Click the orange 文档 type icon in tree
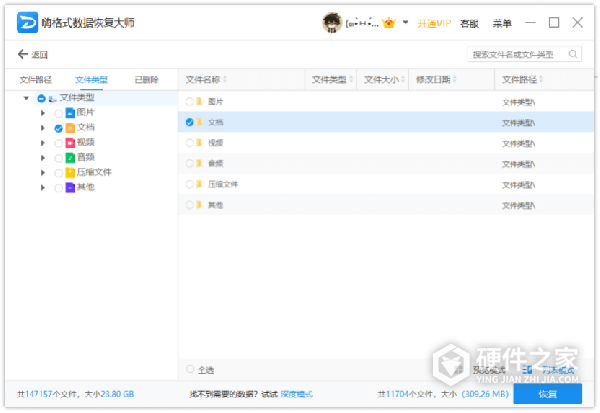Image resolution: width=600 pixels, height=413 pixels. click(70, 127)
